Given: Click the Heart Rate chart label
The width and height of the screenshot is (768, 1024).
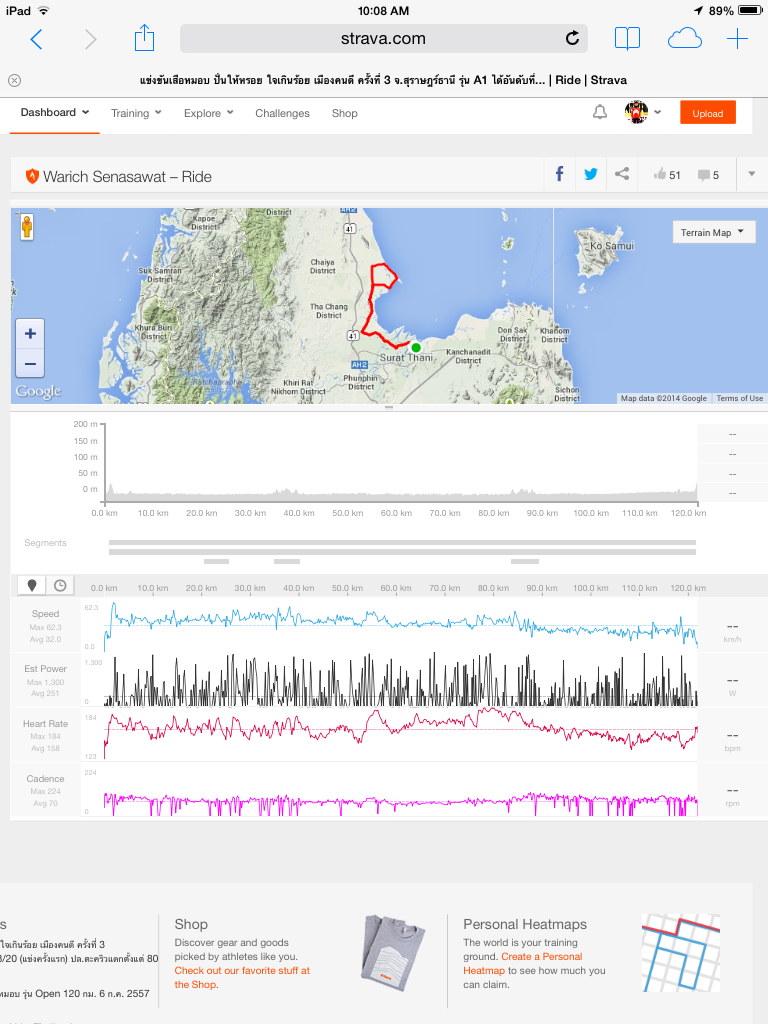Looking at the screenshot, I should click(x=45, y=724).
